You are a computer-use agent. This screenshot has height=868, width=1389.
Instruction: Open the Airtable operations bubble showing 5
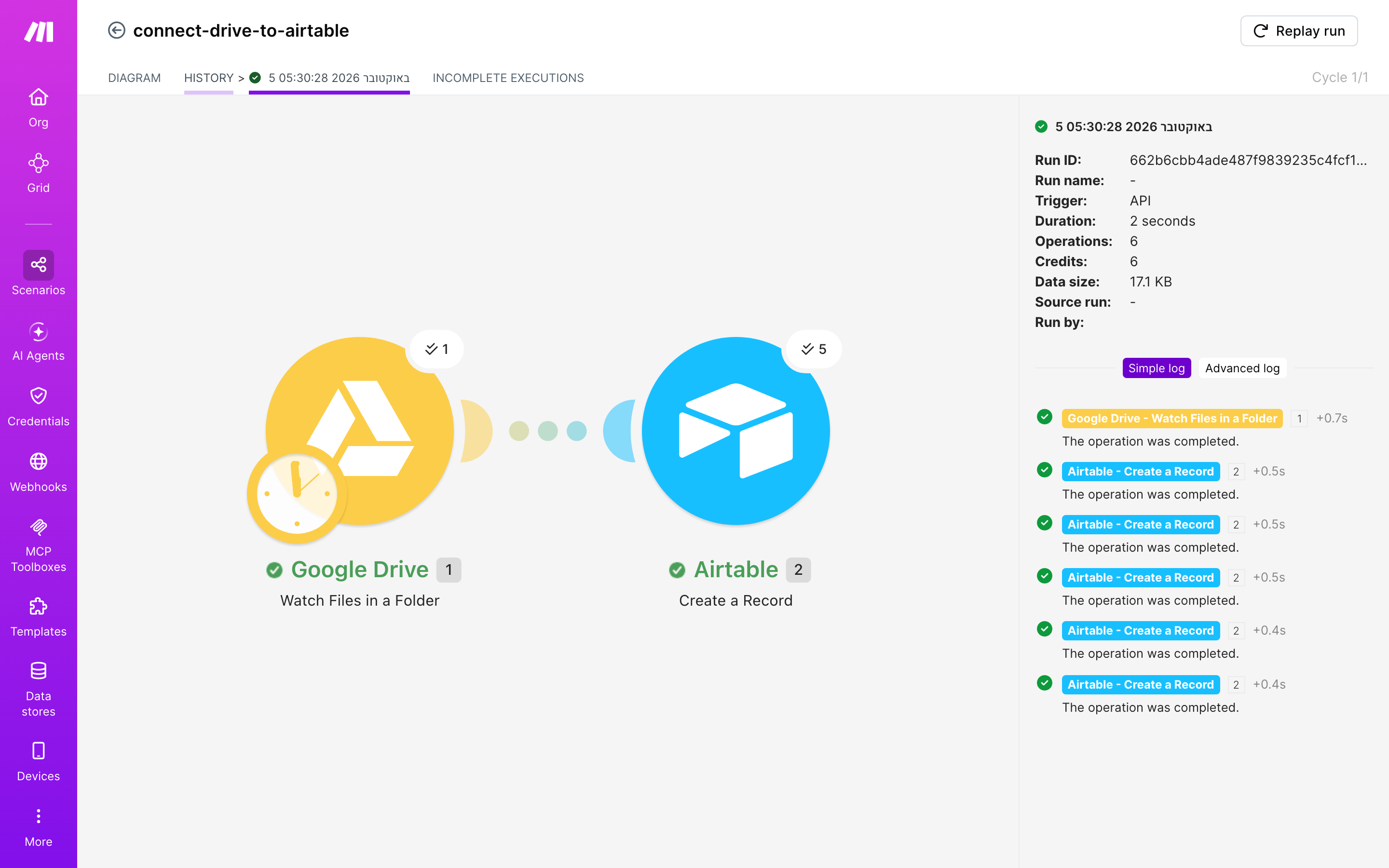click(x=813, y=349)
